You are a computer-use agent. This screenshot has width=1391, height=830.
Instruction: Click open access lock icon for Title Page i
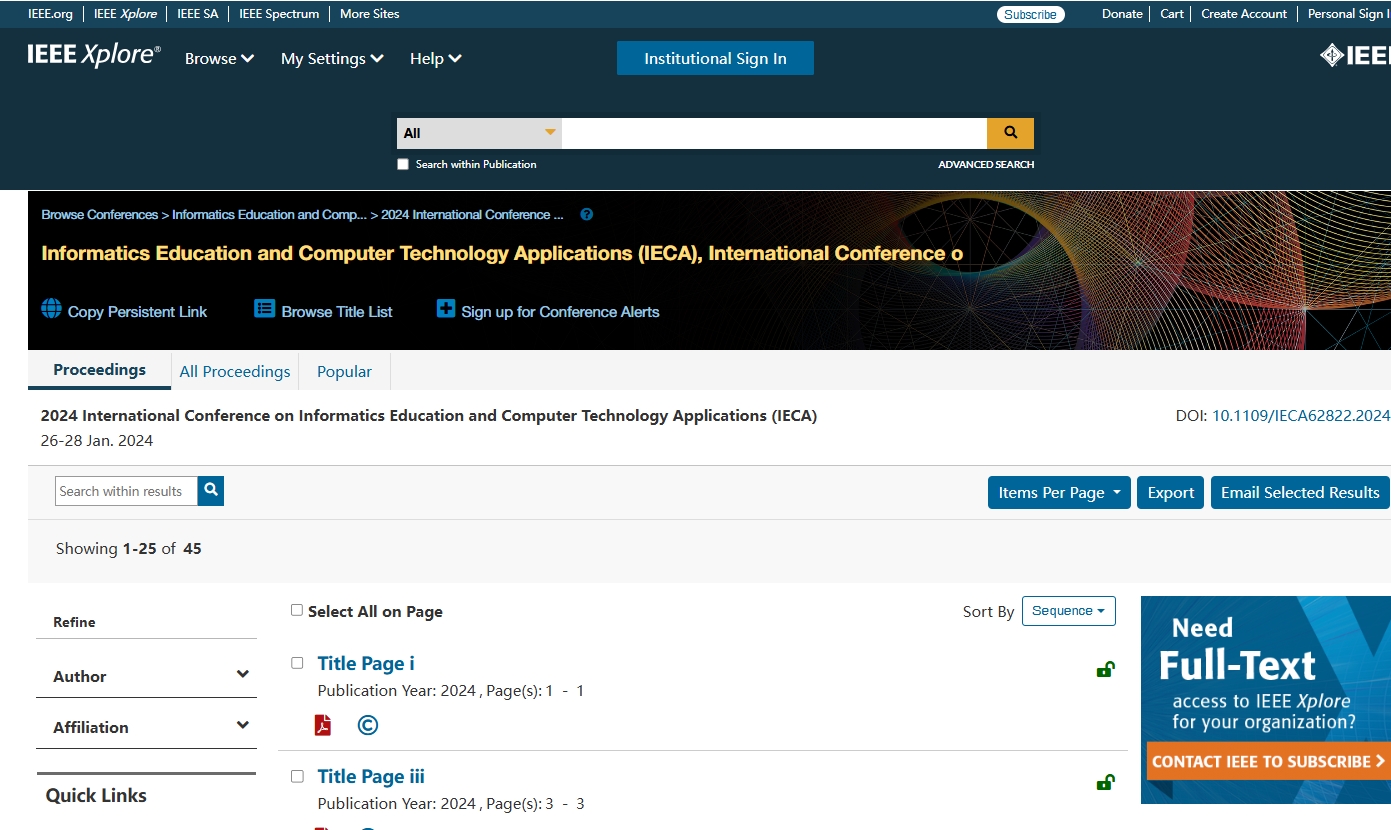(1105, 669)
